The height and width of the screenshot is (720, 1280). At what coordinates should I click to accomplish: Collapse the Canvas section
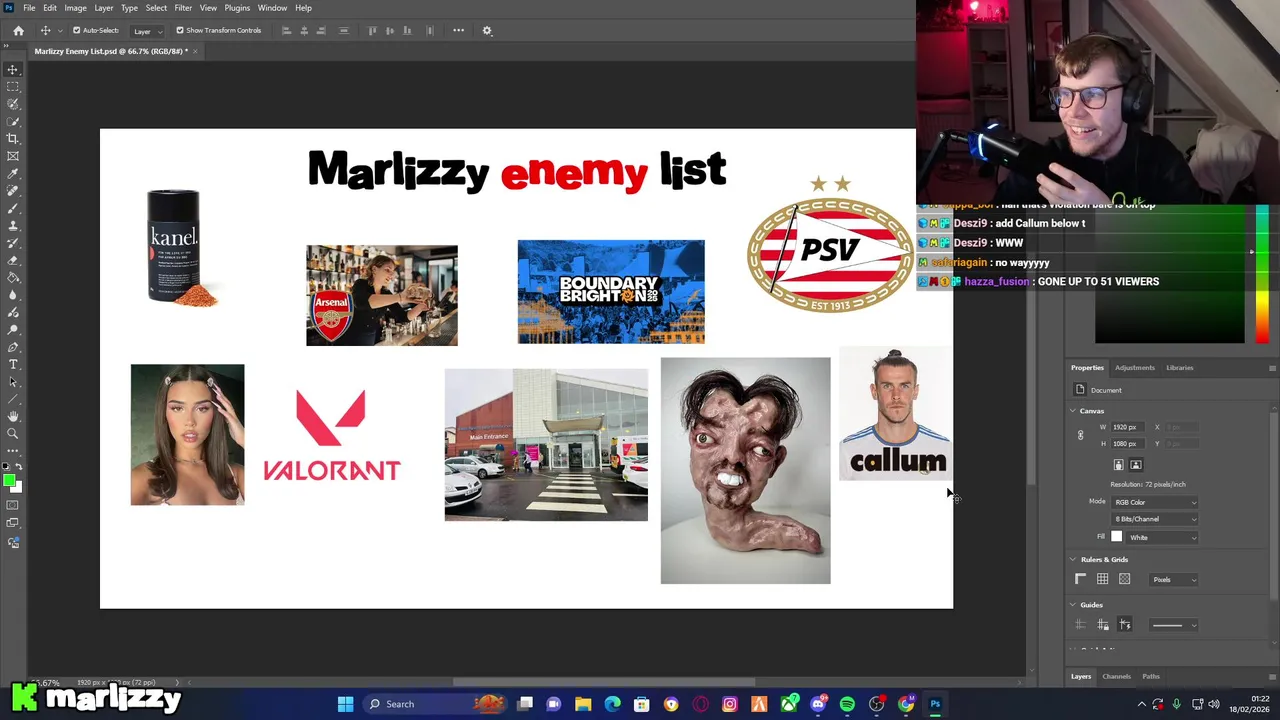[1073, 411]
